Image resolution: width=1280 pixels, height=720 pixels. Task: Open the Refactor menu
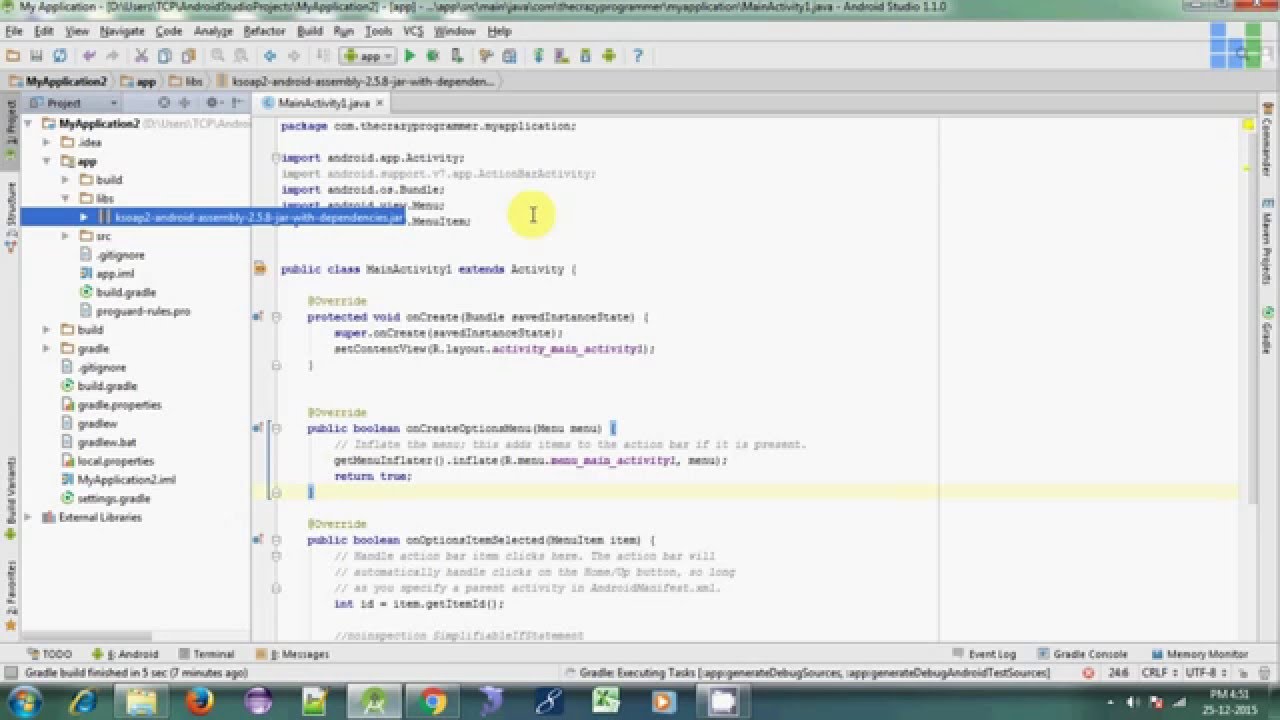coord(264,31)
